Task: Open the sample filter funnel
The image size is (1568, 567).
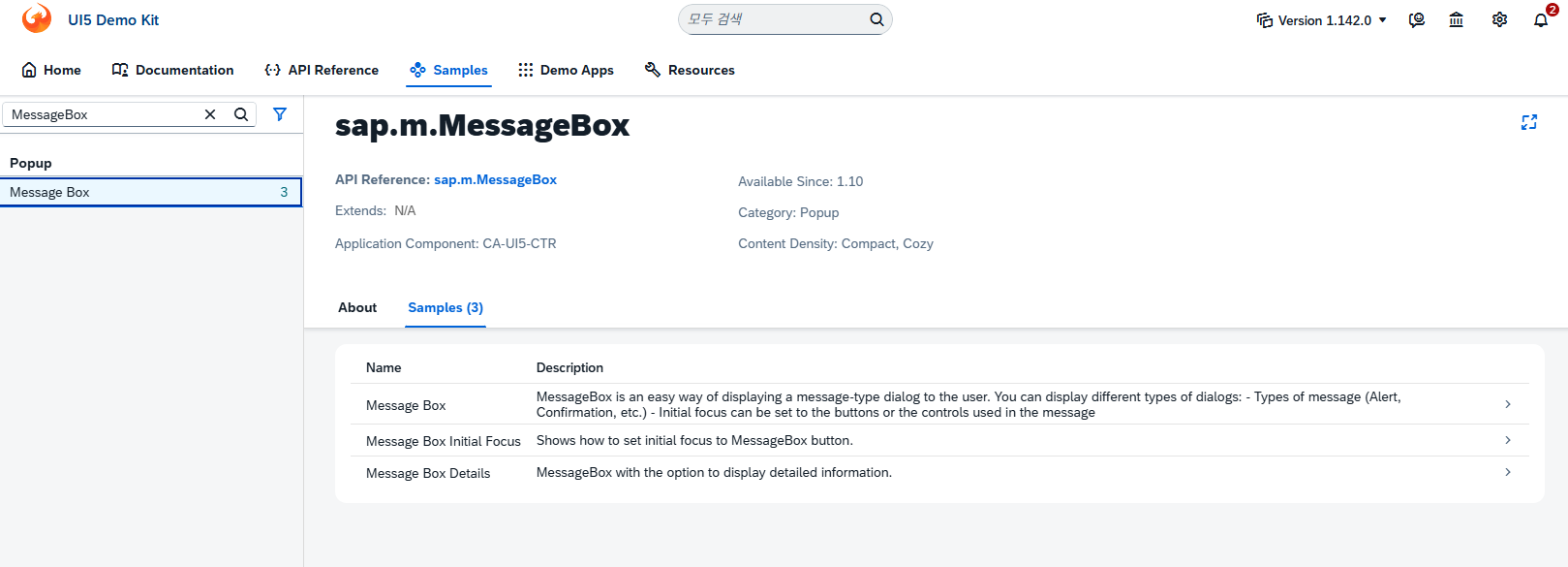Action: (x=280, y=114)
